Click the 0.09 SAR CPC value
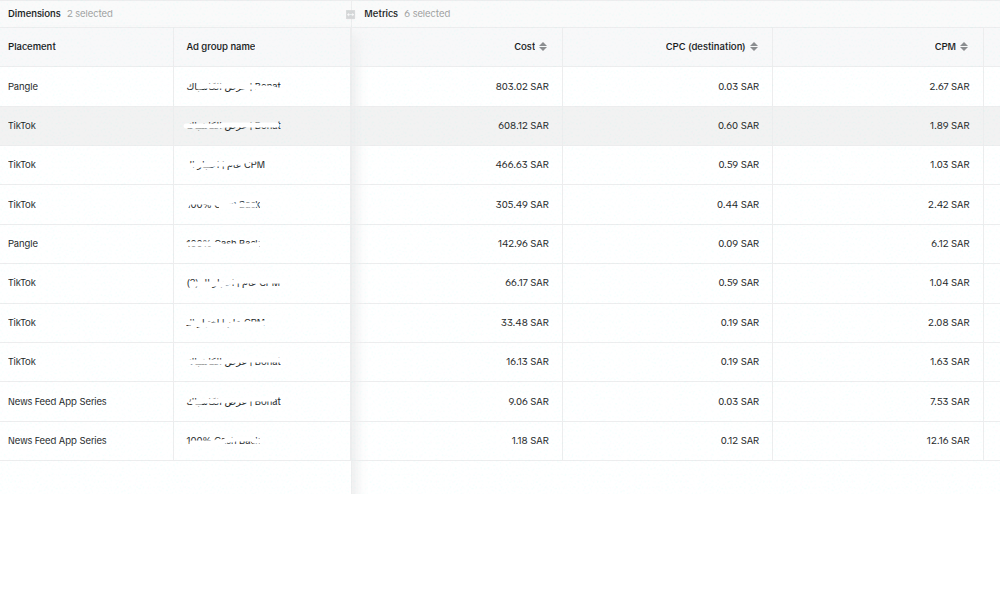 (x=739, y=244)
